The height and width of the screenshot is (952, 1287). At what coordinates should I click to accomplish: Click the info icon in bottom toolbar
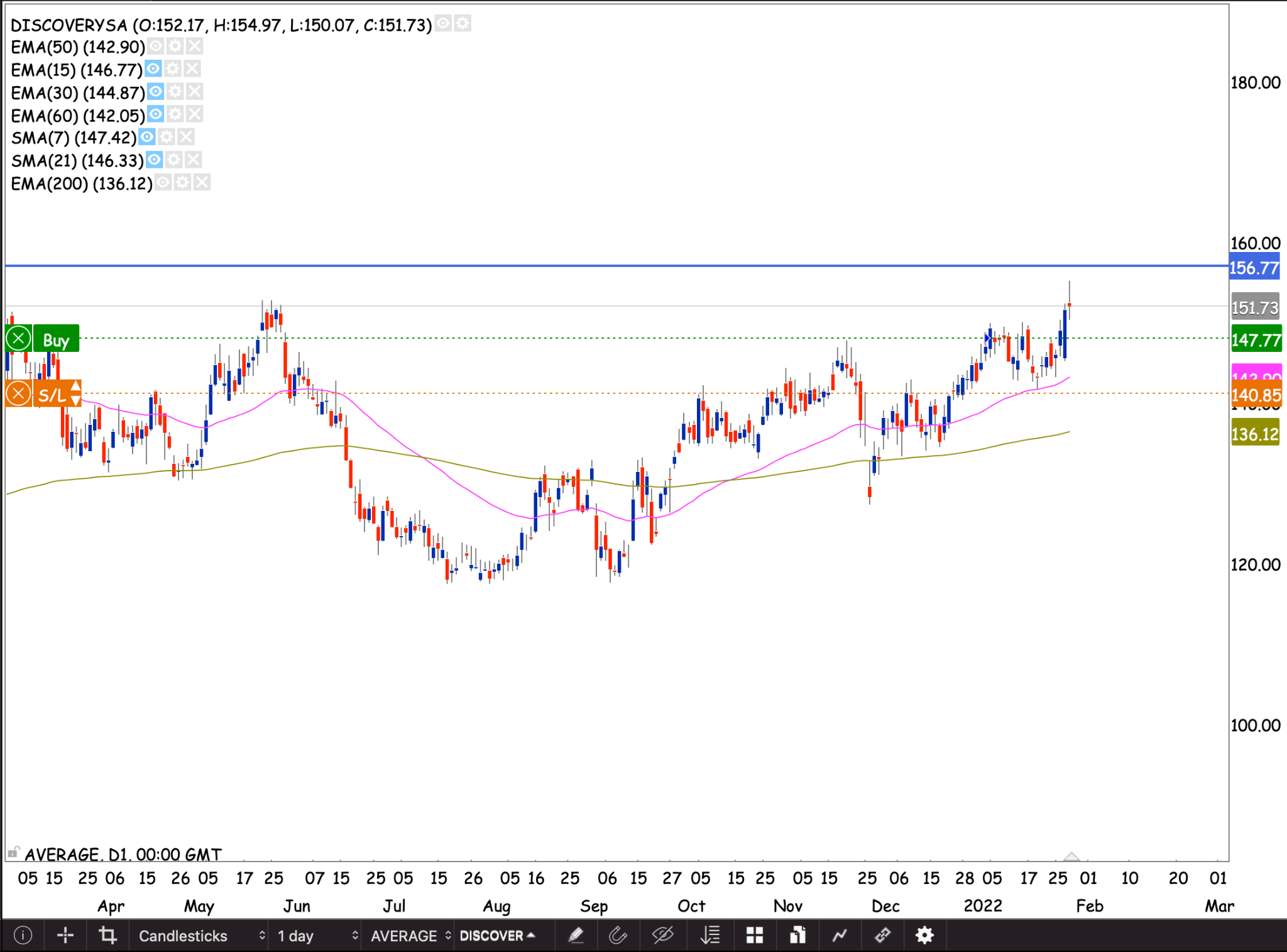point(23,936)
